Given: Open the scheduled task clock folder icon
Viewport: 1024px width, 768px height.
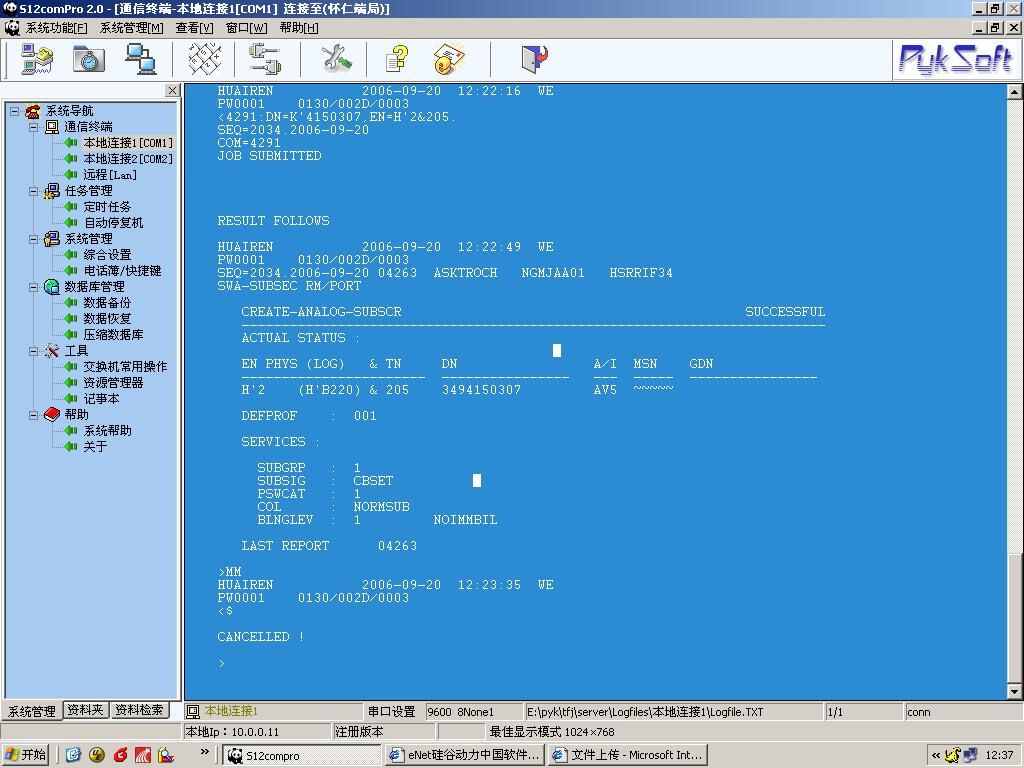Looking at the screenshot, I should pos(89,60).
